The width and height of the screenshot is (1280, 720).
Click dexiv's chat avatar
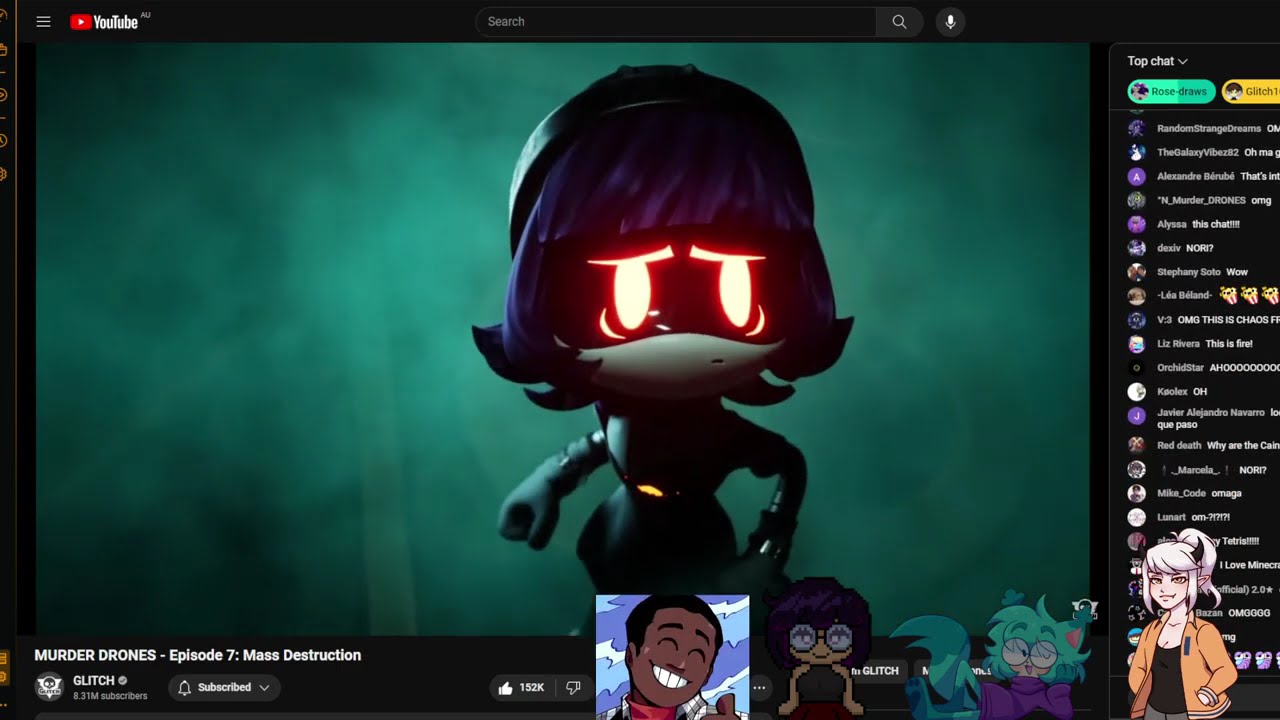[1136, 248]
